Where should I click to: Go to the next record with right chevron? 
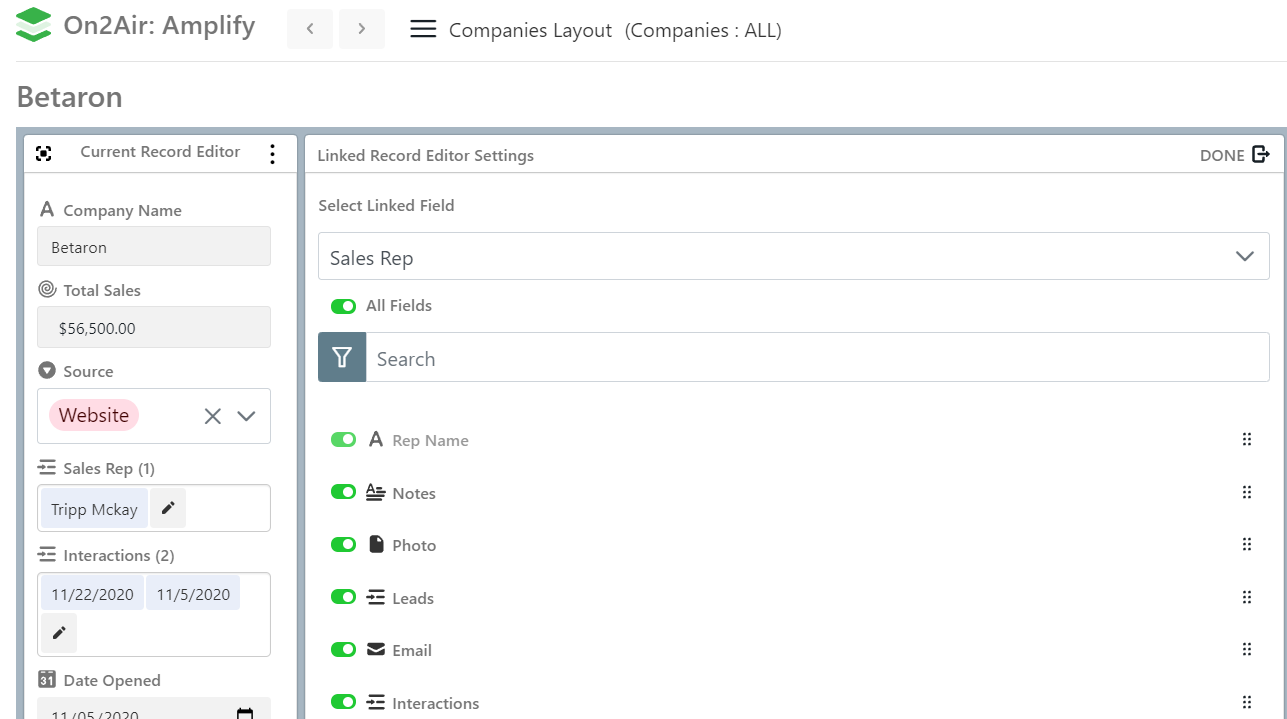[362, 29]
